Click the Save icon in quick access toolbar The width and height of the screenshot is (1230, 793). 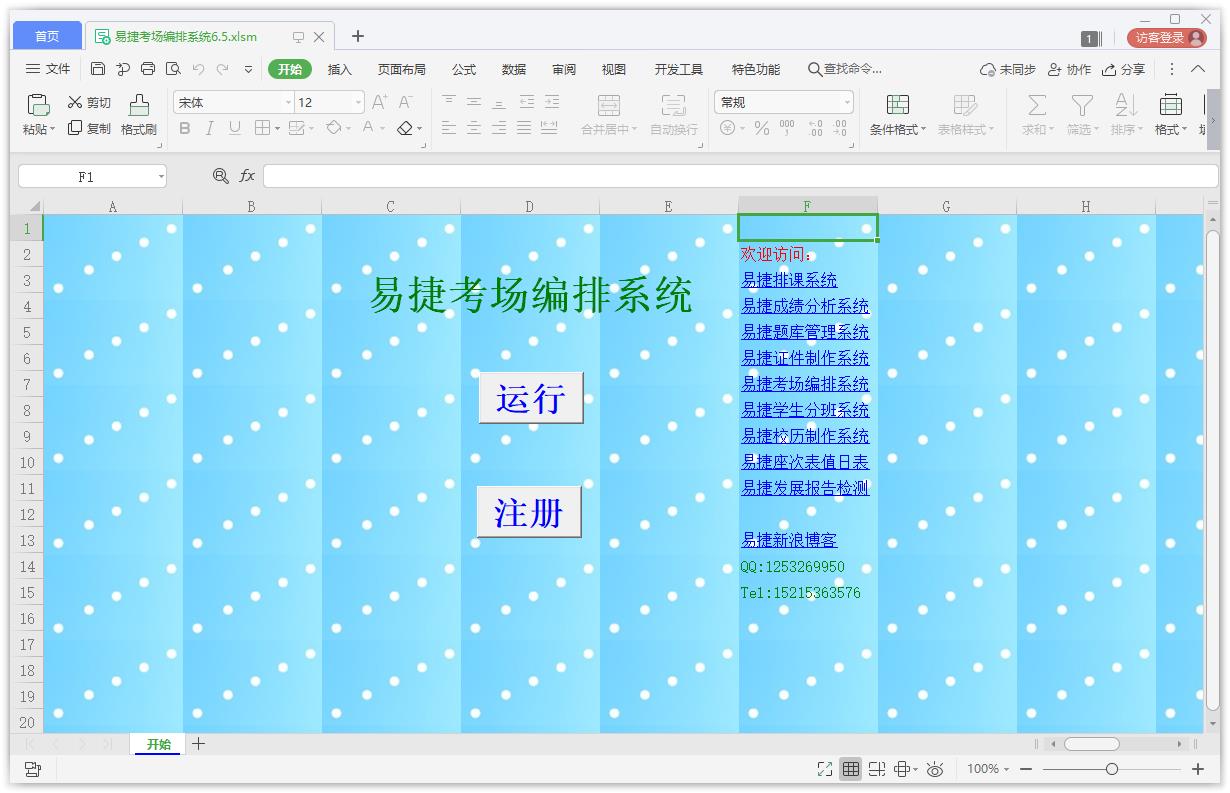coord(98,69)
